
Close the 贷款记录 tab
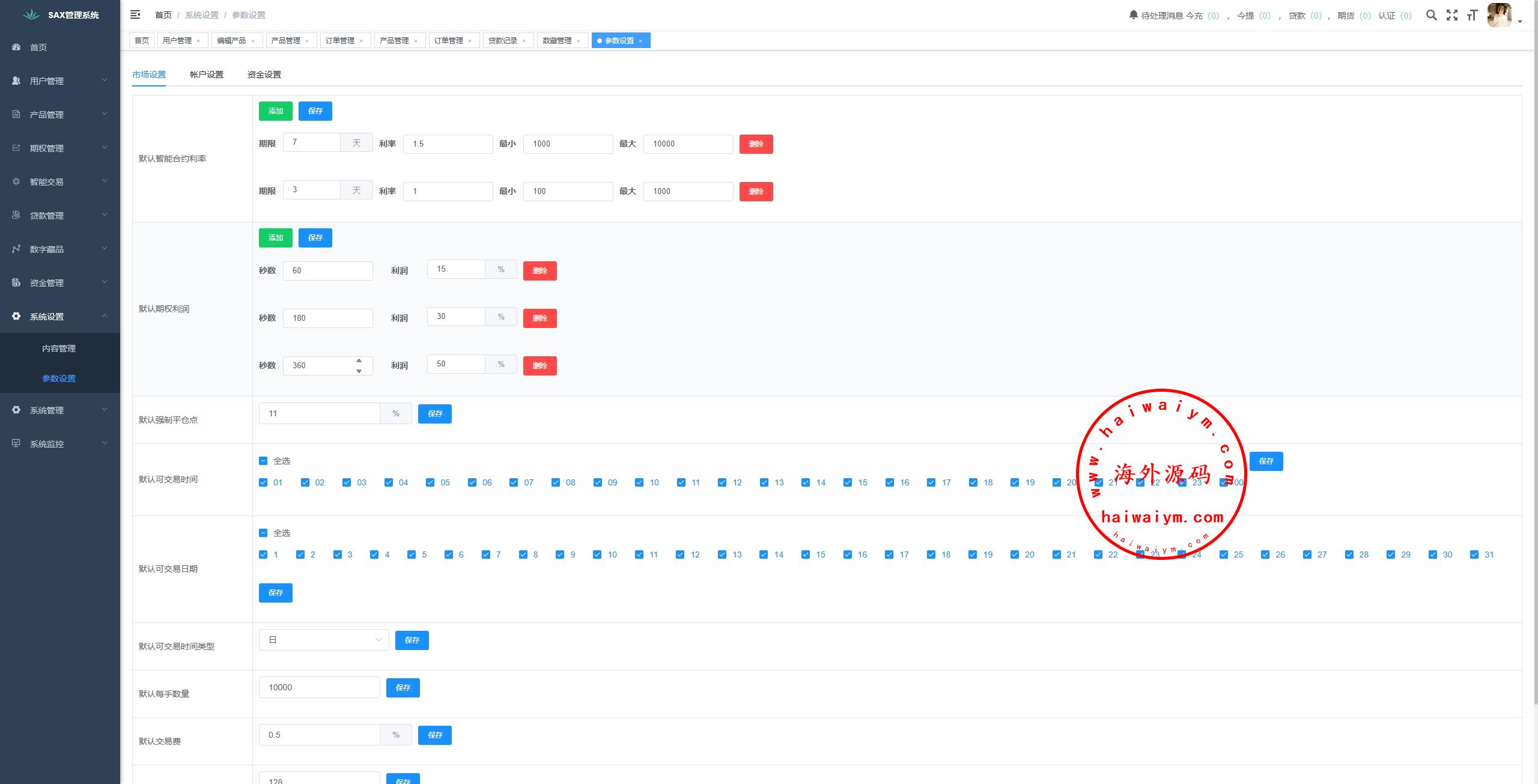click(x=524, y=41)
